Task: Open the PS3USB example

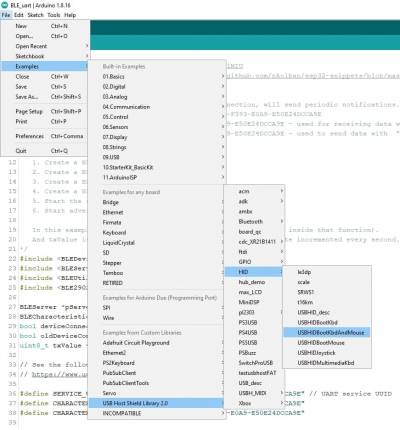Action: click(x=254, y=322)
